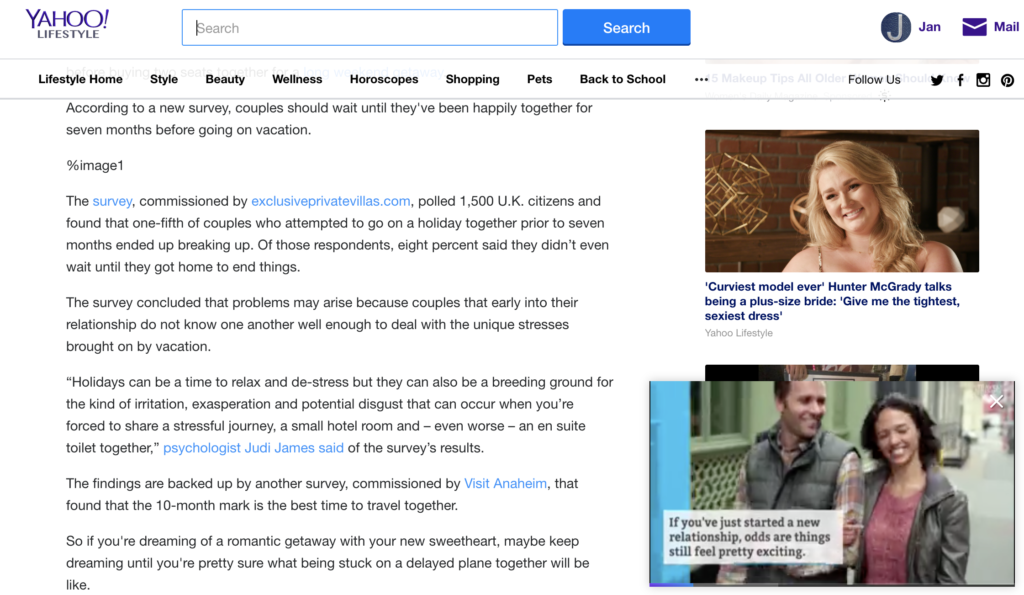
Task: Open the 'survey' hyperlink
Action: (x=112, y=201)
